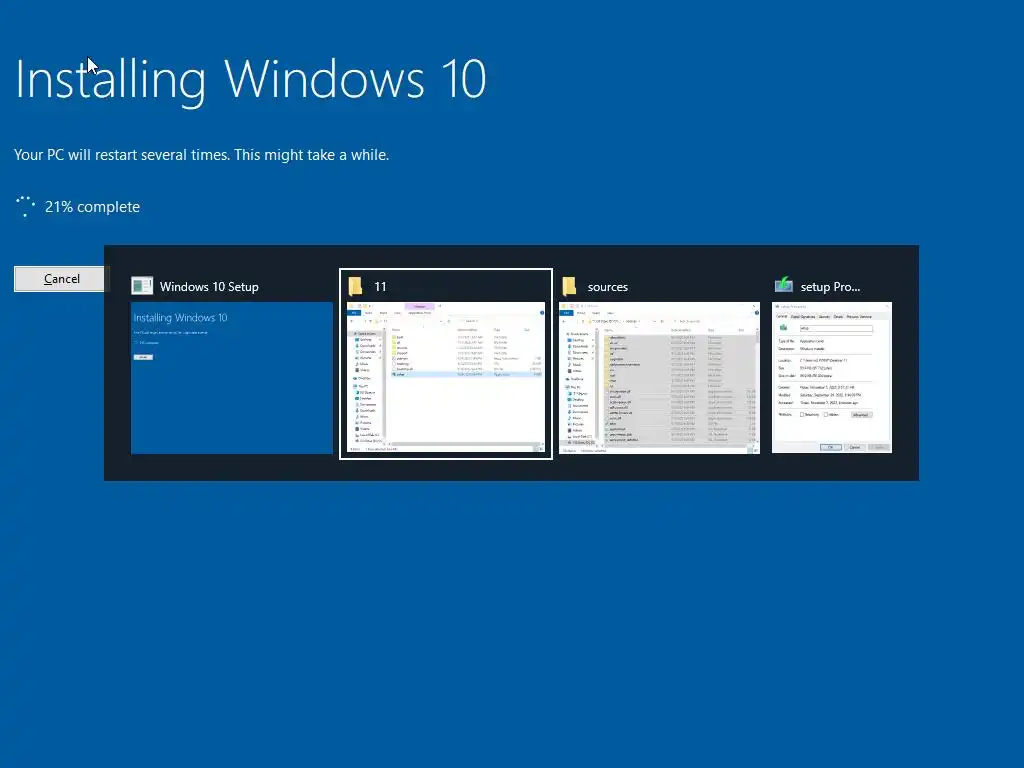1024x768 pixels.
Task: Click the setup Pro... window icon
Action: coord(784,285)
